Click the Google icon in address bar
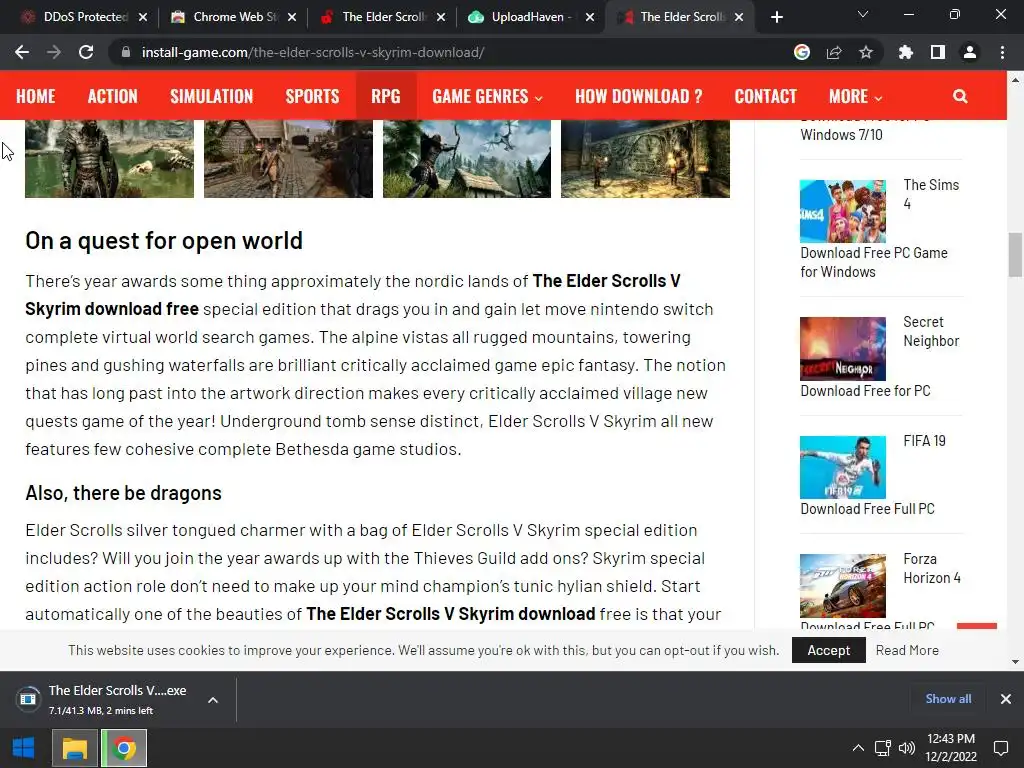The width and height of the screenshot is (1024, 768). click(x=802, y=52)
